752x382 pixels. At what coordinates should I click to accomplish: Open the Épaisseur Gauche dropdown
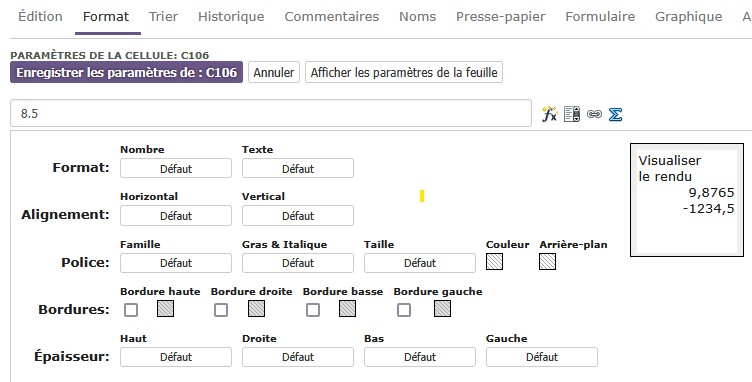pos(542,357)
